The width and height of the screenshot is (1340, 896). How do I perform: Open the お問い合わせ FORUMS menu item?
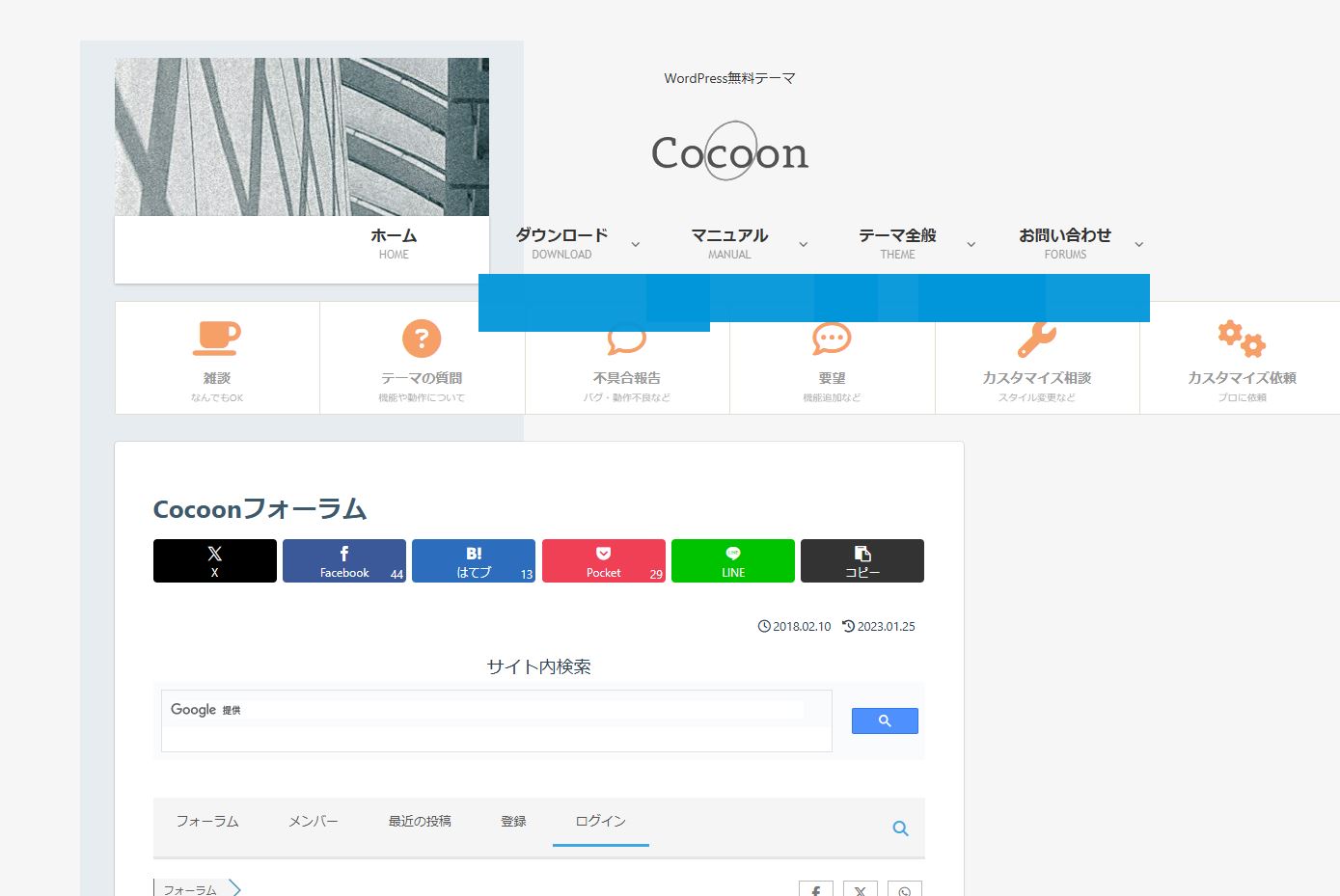tap(1065, 243)
